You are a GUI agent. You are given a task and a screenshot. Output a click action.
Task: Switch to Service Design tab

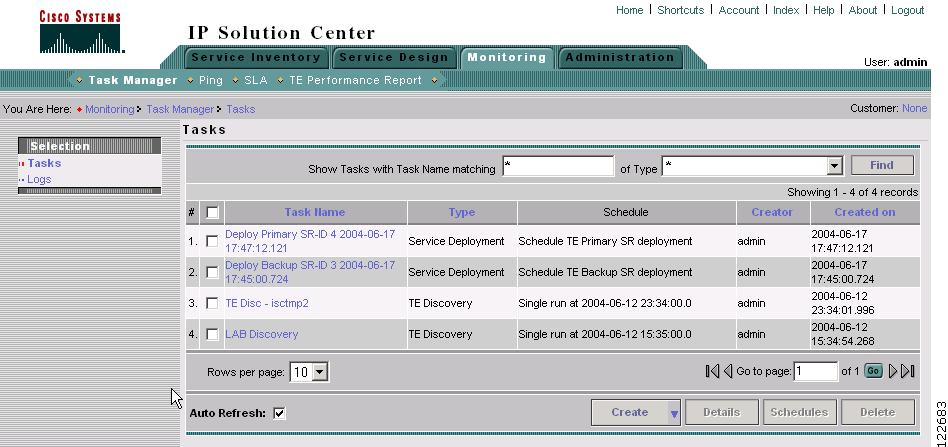coord(394,57)
